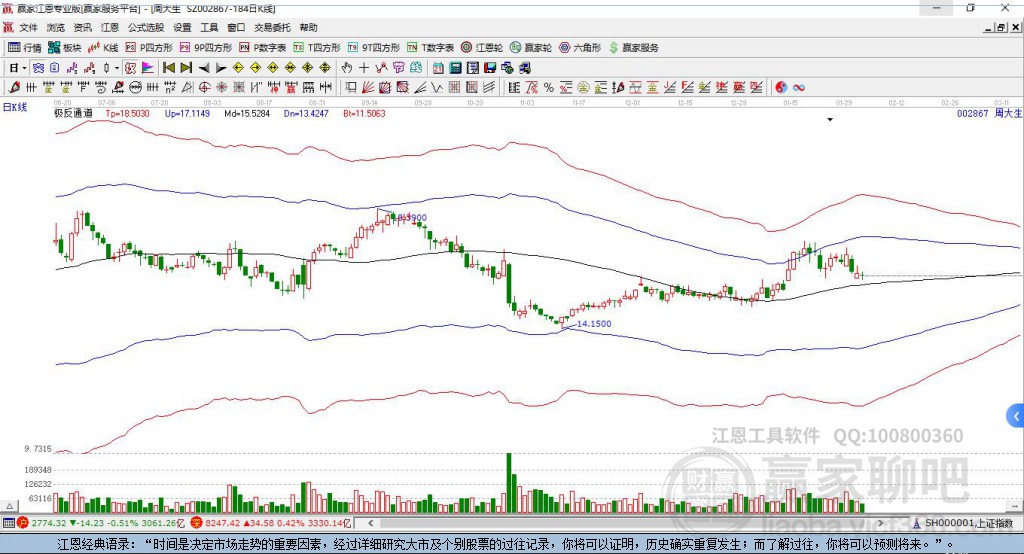Open the T四方形 tool
The height and width of the screenshot is (554, 1024).
317,48
